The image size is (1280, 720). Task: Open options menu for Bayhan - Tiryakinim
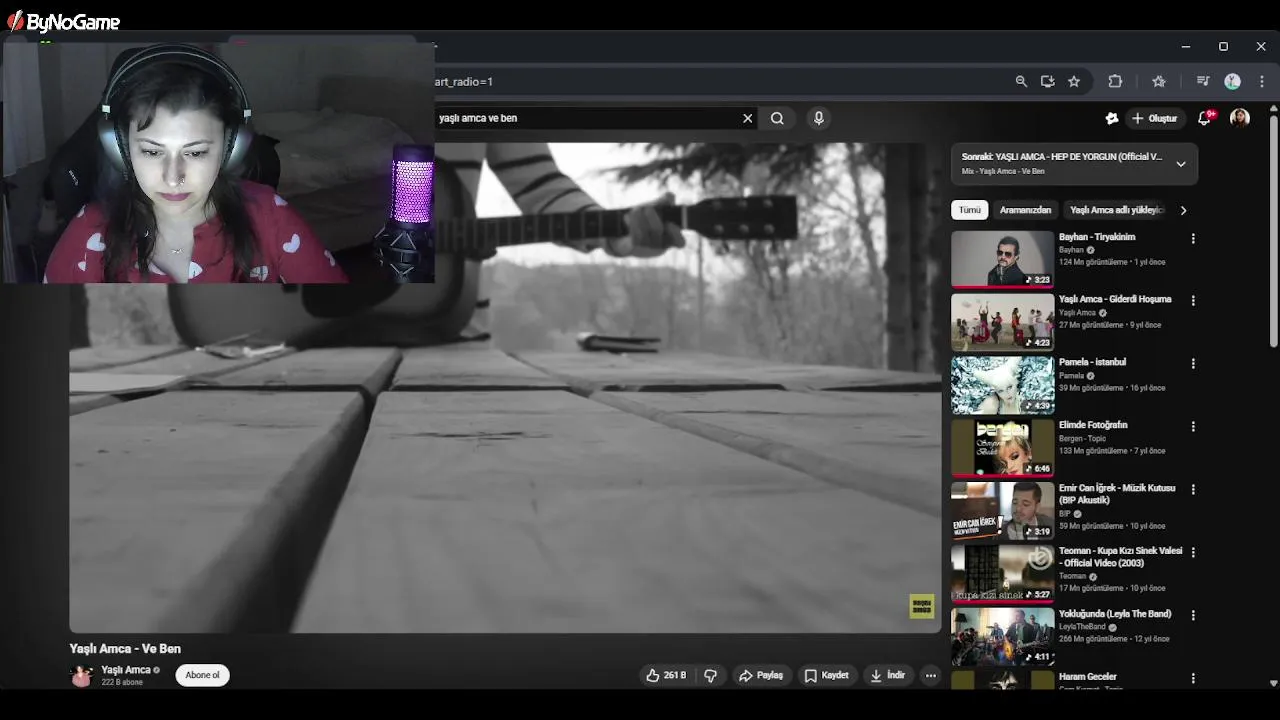point(1193,239)
